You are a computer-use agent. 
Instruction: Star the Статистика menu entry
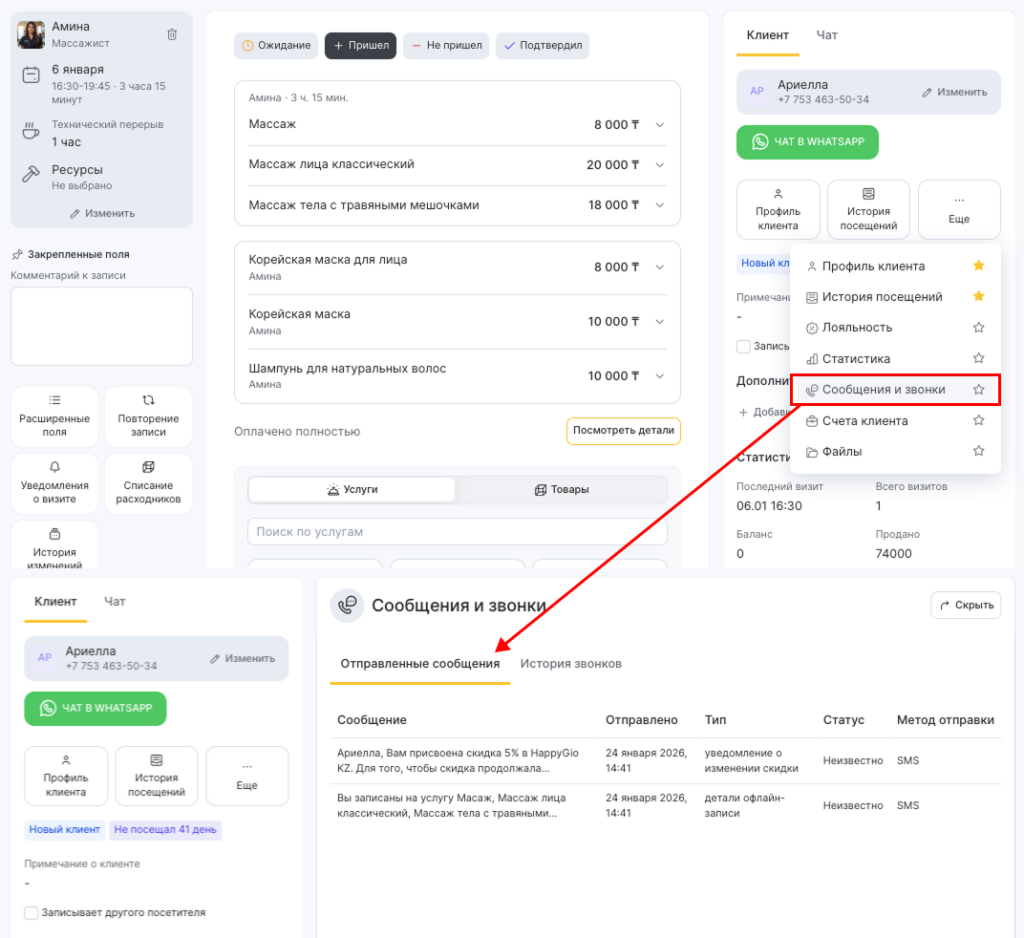coord(979,359)
